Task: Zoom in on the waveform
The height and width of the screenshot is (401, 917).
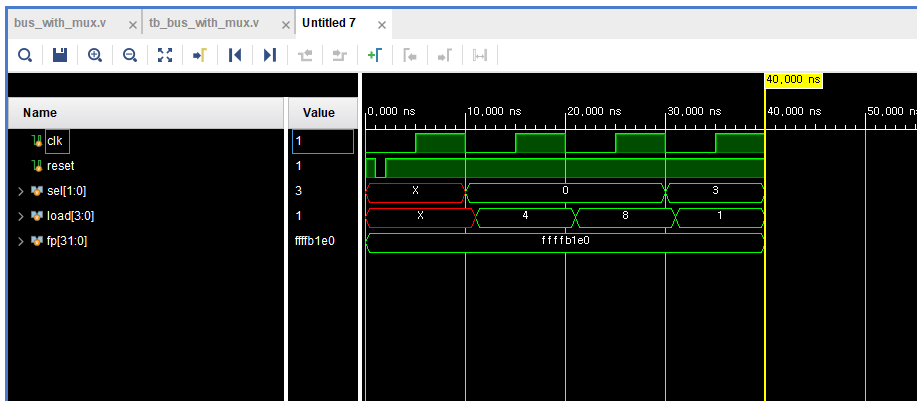Action: [95, 55]
